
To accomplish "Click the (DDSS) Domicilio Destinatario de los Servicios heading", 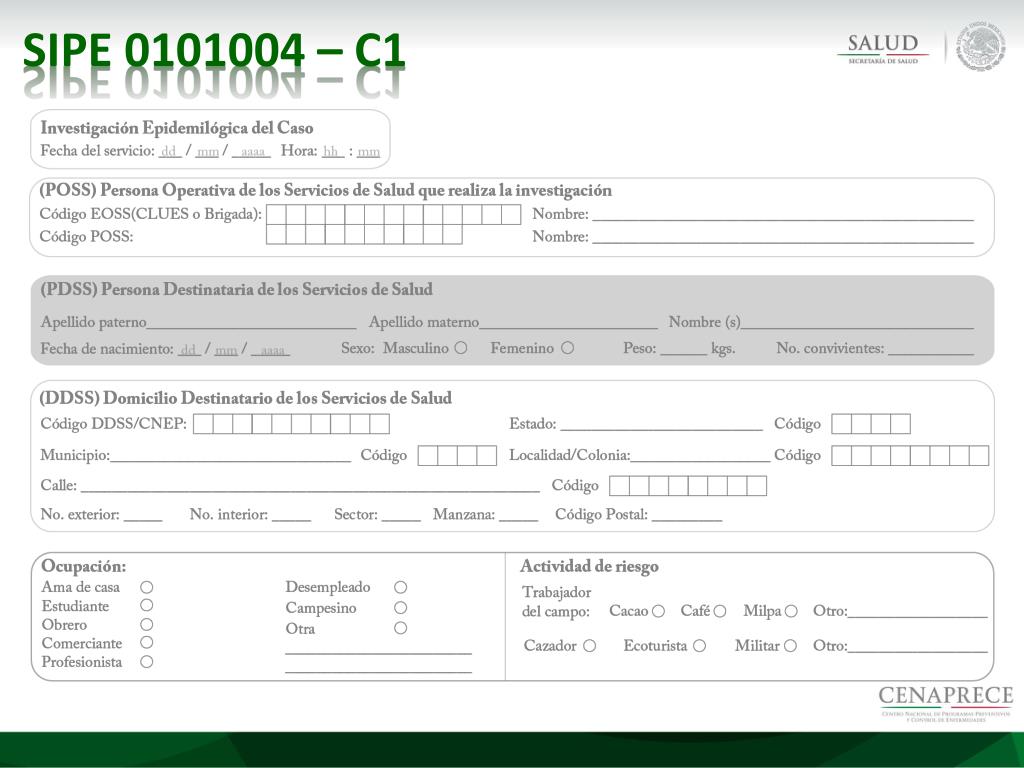I will pos(246,398).
